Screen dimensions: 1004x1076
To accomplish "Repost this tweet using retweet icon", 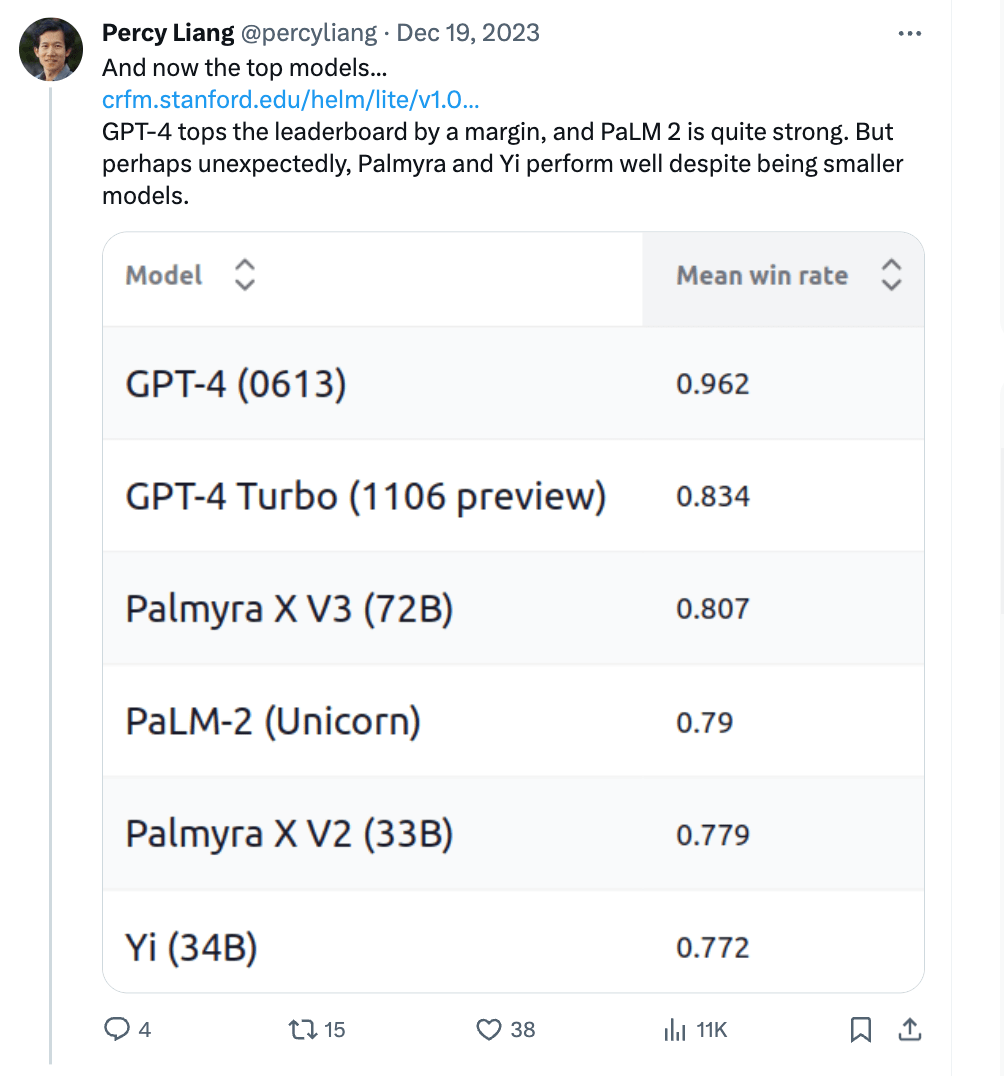I will click(300, 1029).
